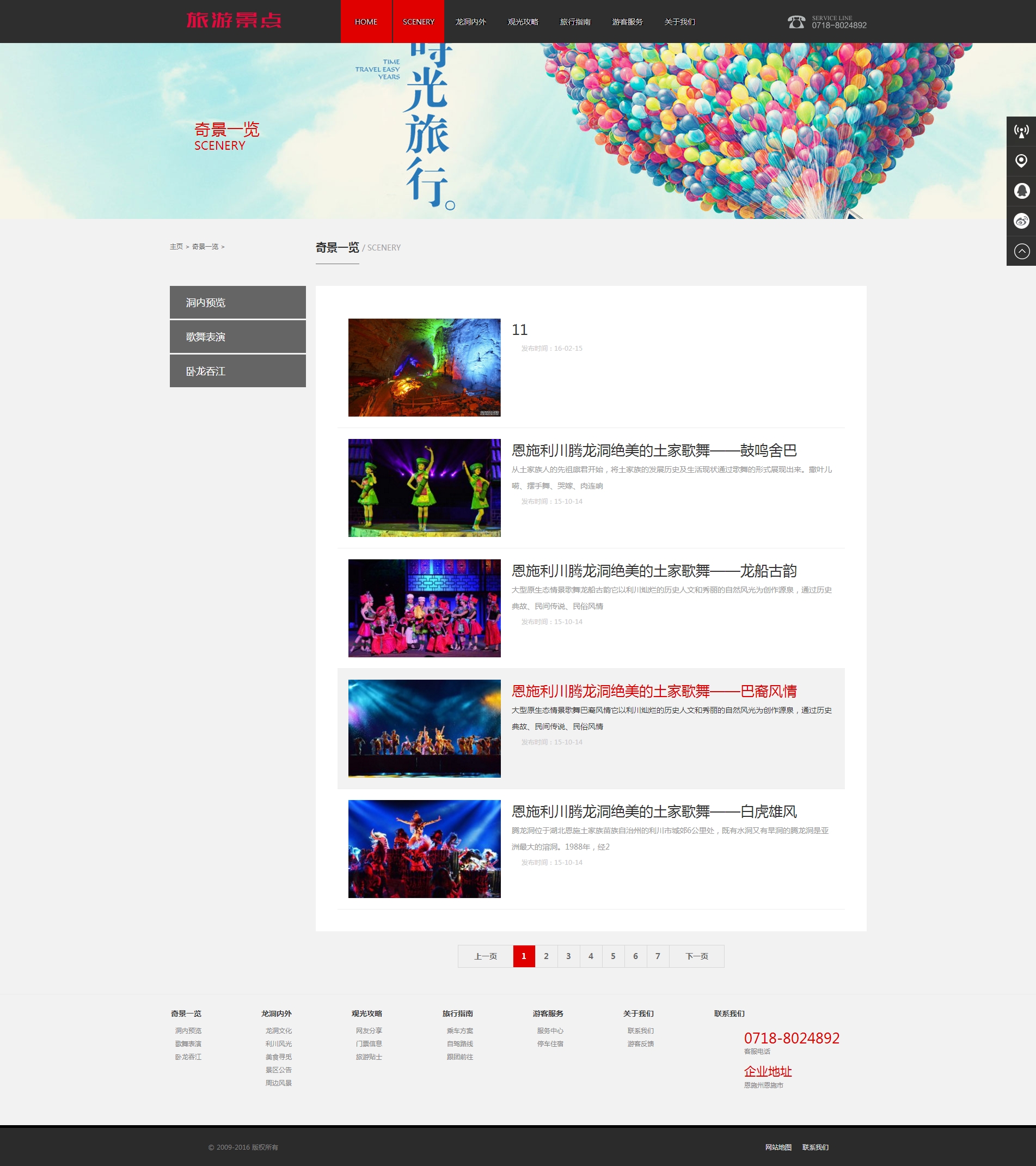Choose the 歌舞表演 sidebar category
The image size is (1036, 1166).
(237, 337)
